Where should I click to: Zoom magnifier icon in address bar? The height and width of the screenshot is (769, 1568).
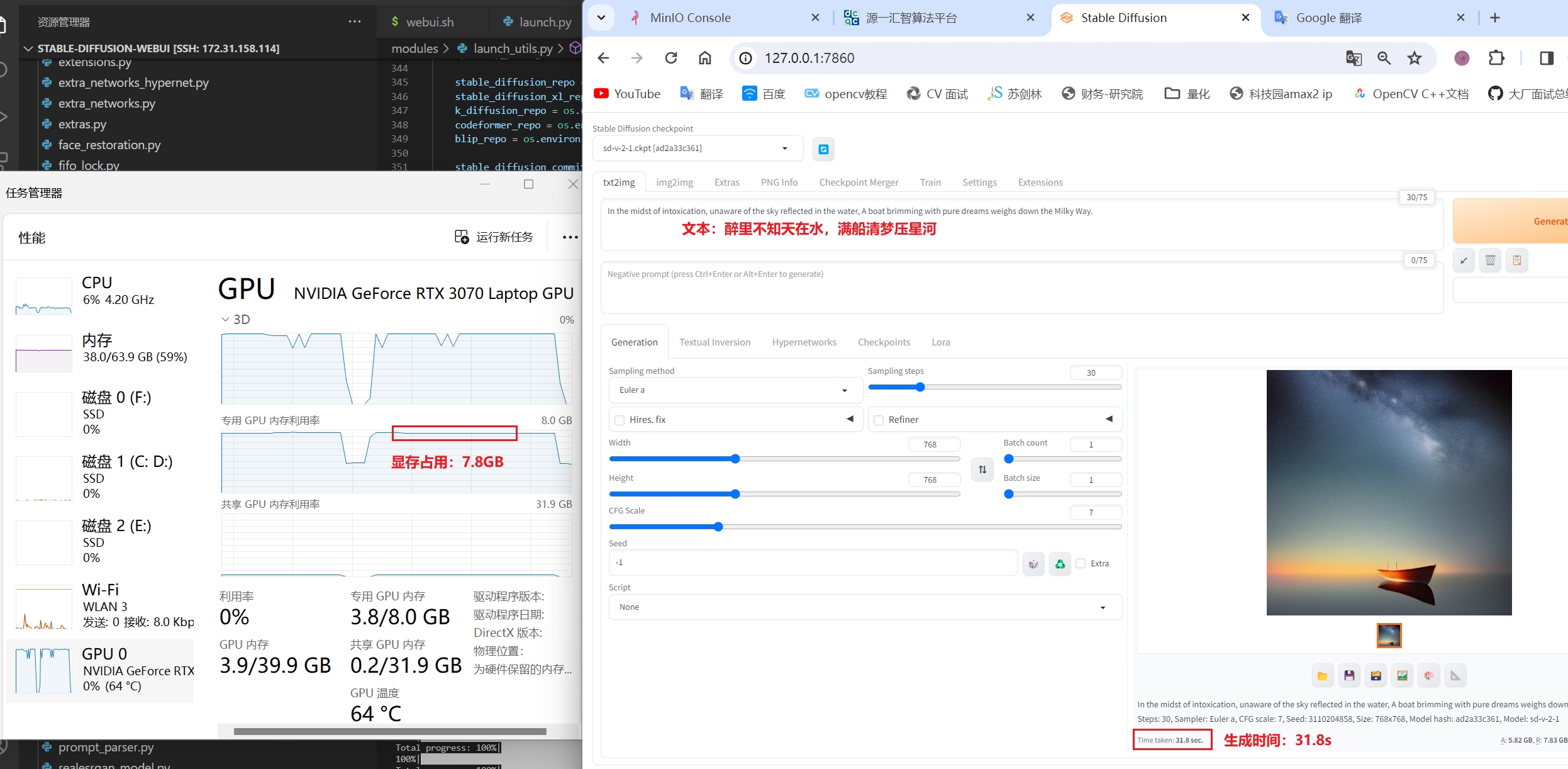1384,59
